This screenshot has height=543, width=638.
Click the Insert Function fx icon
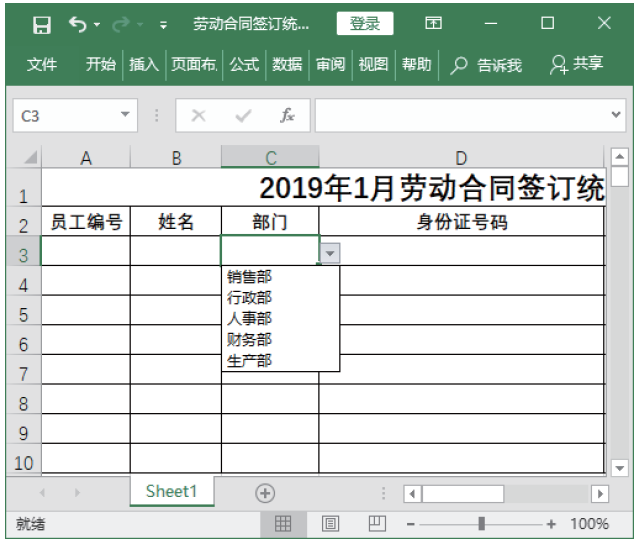coord(287,115)
